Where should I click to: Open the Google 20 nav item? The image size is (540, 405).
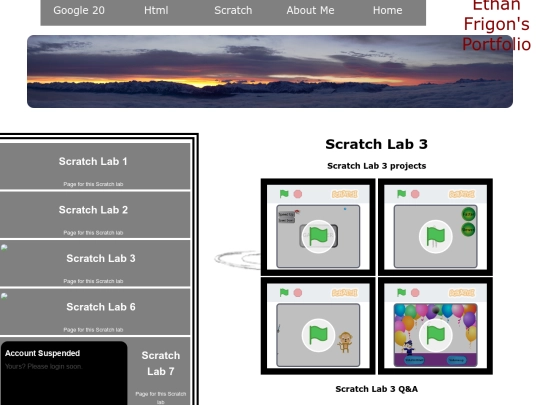(79, 10)
